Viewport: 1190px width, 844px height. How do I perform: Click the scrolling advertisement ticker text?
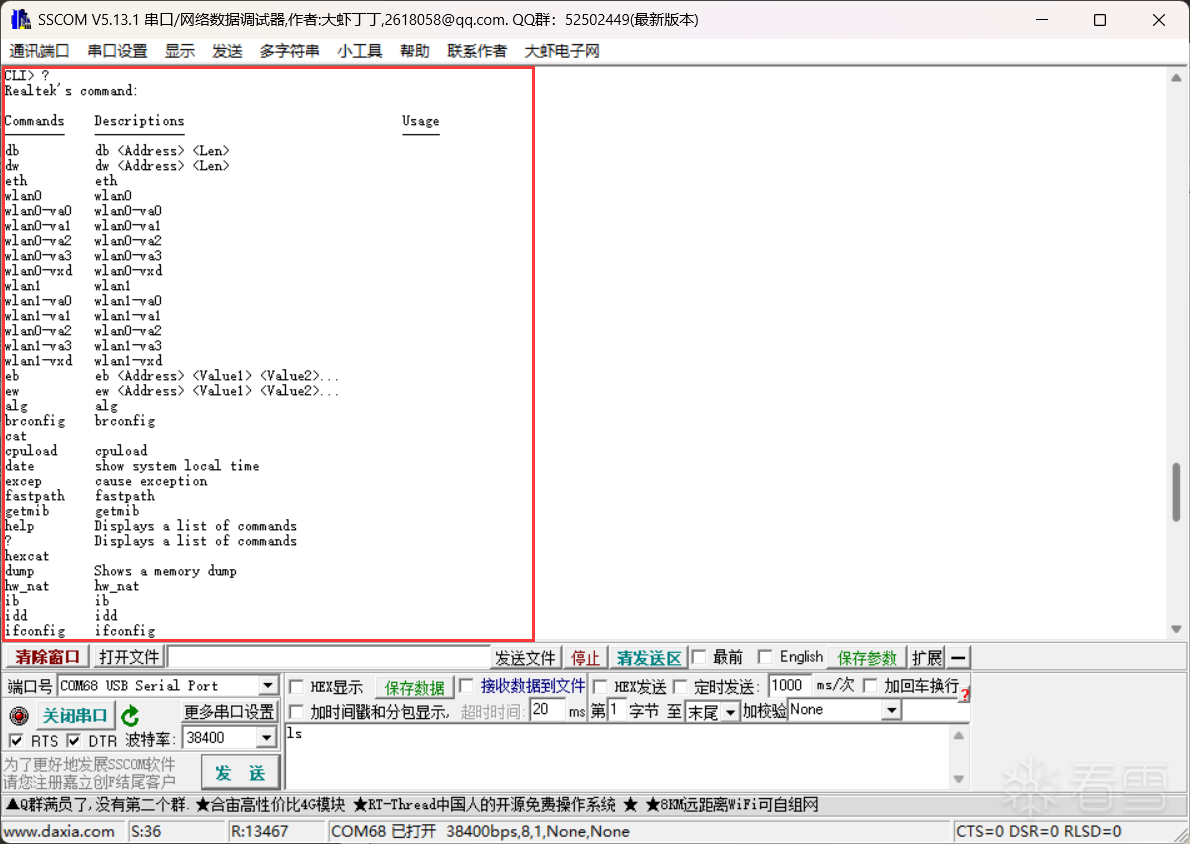tap(411, 805)
